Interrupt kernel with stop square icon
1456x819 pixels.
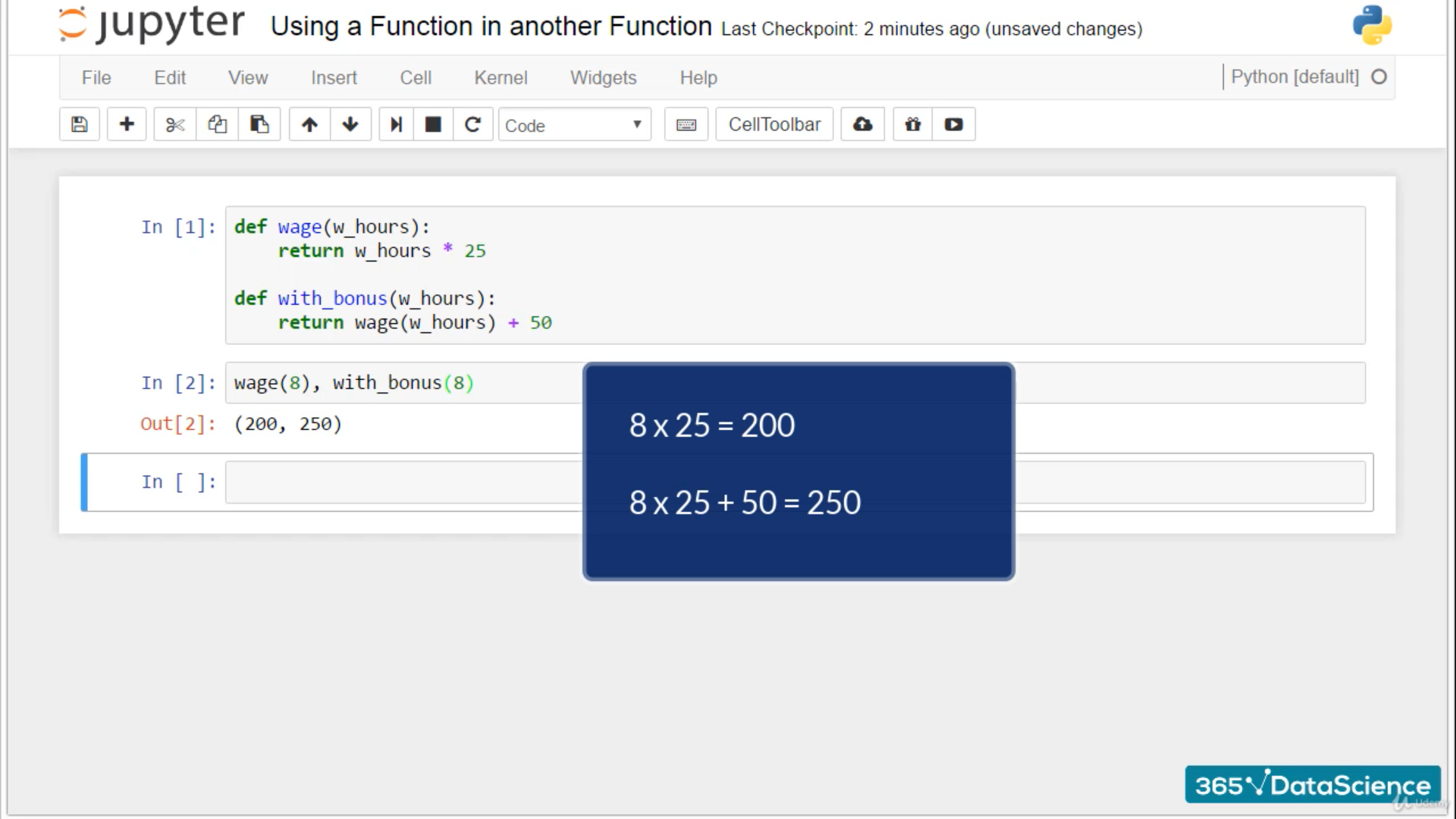[x=433, y=124]
